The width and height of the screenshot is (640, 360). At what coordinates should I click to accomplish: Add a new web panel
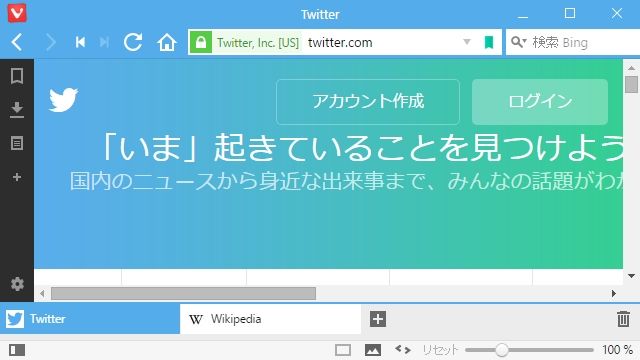17,177
